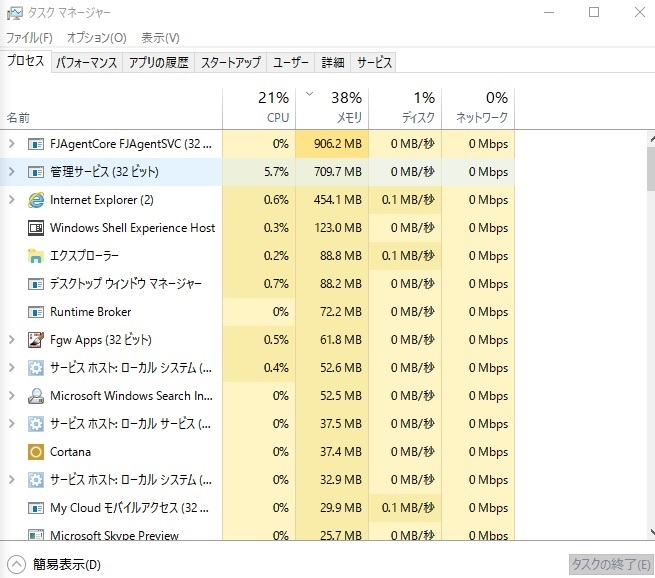The height and width of the screenshot is (578, 655).
Task: Click the 簡易表示(D) link
Action: 67,565
